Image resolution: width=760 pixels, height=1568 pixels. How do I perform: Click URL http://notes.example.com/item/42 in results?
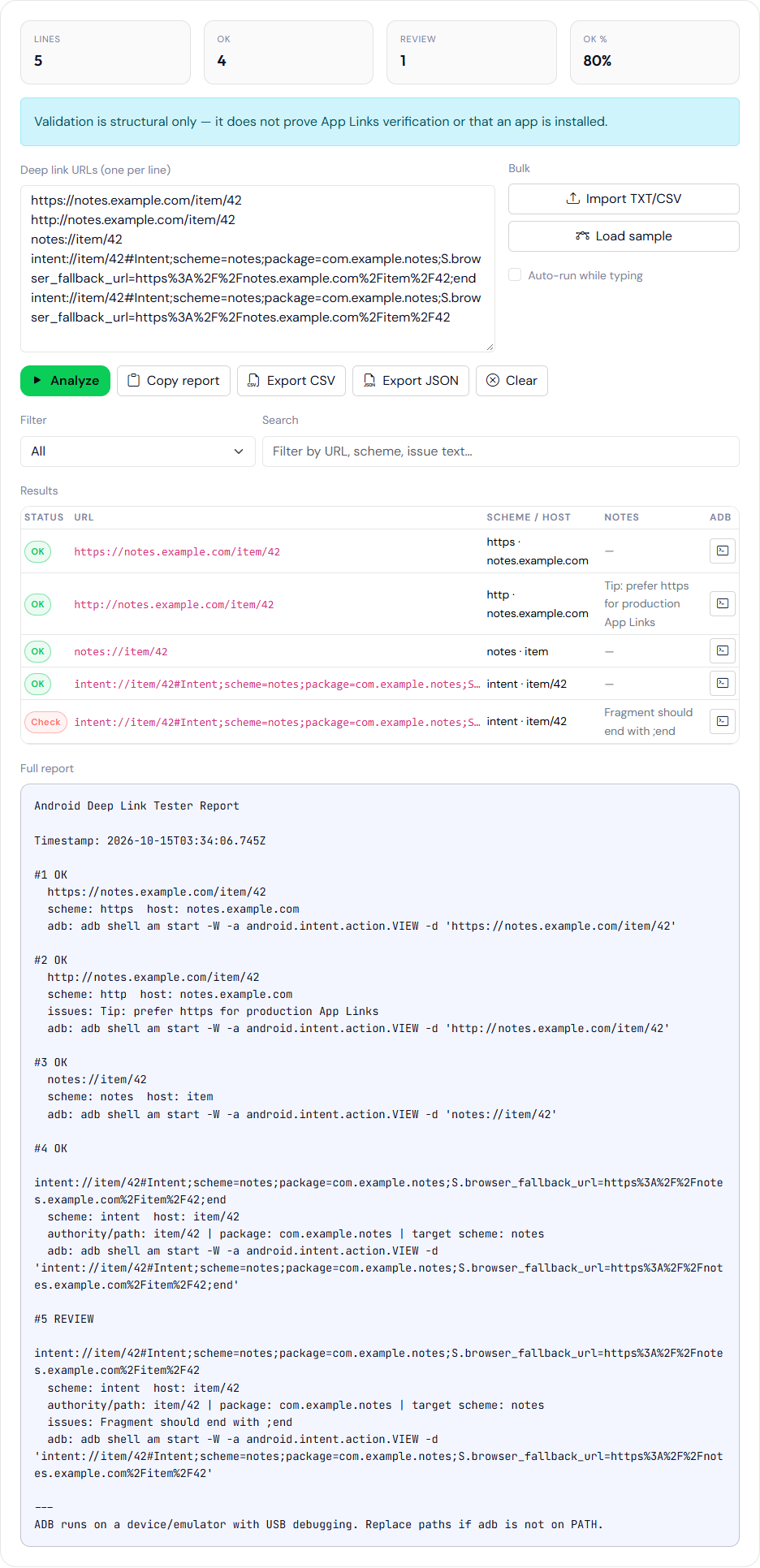[174, 605]
